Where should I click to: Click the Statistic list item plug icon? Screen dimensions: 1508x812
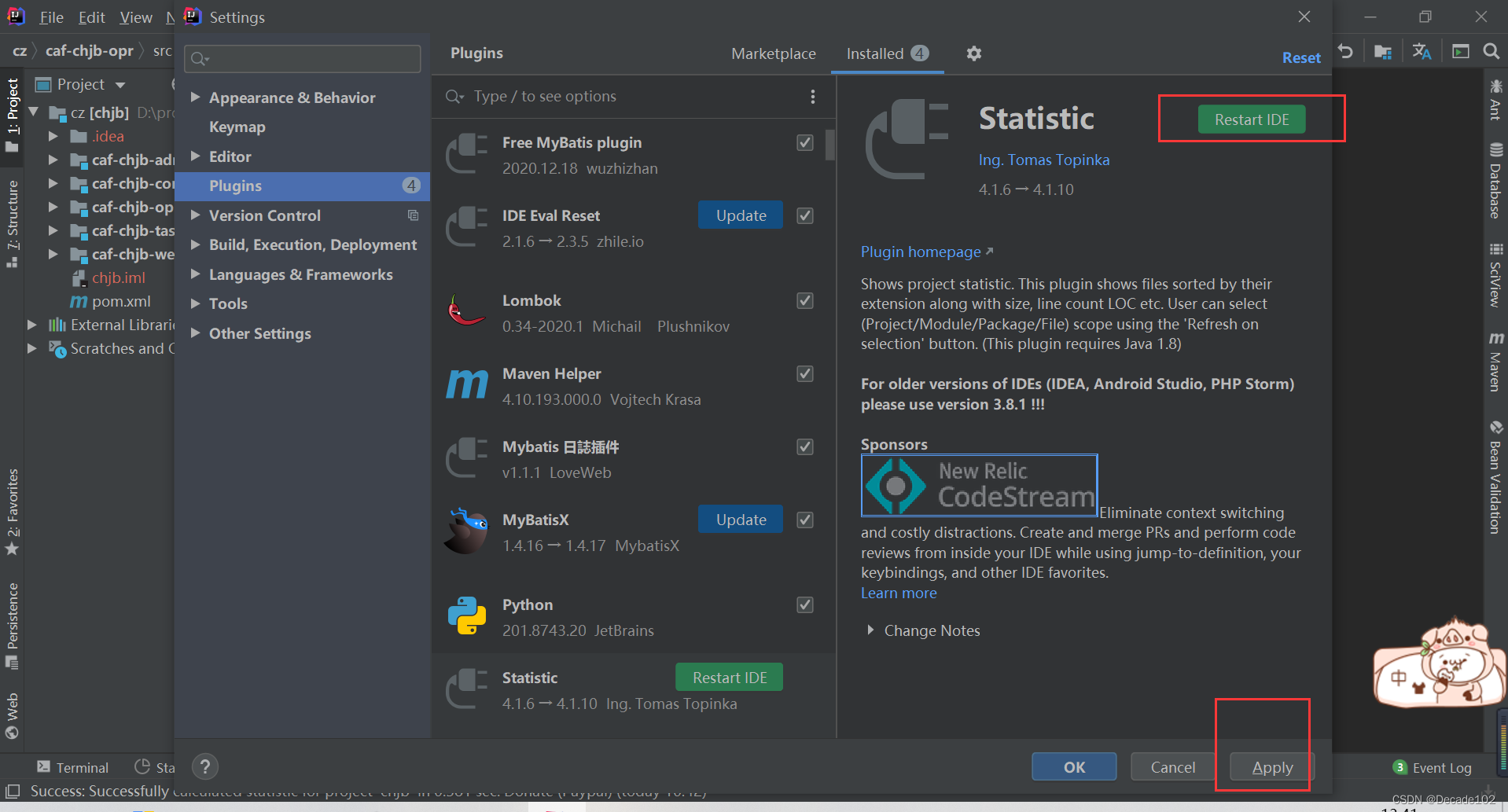466,689
